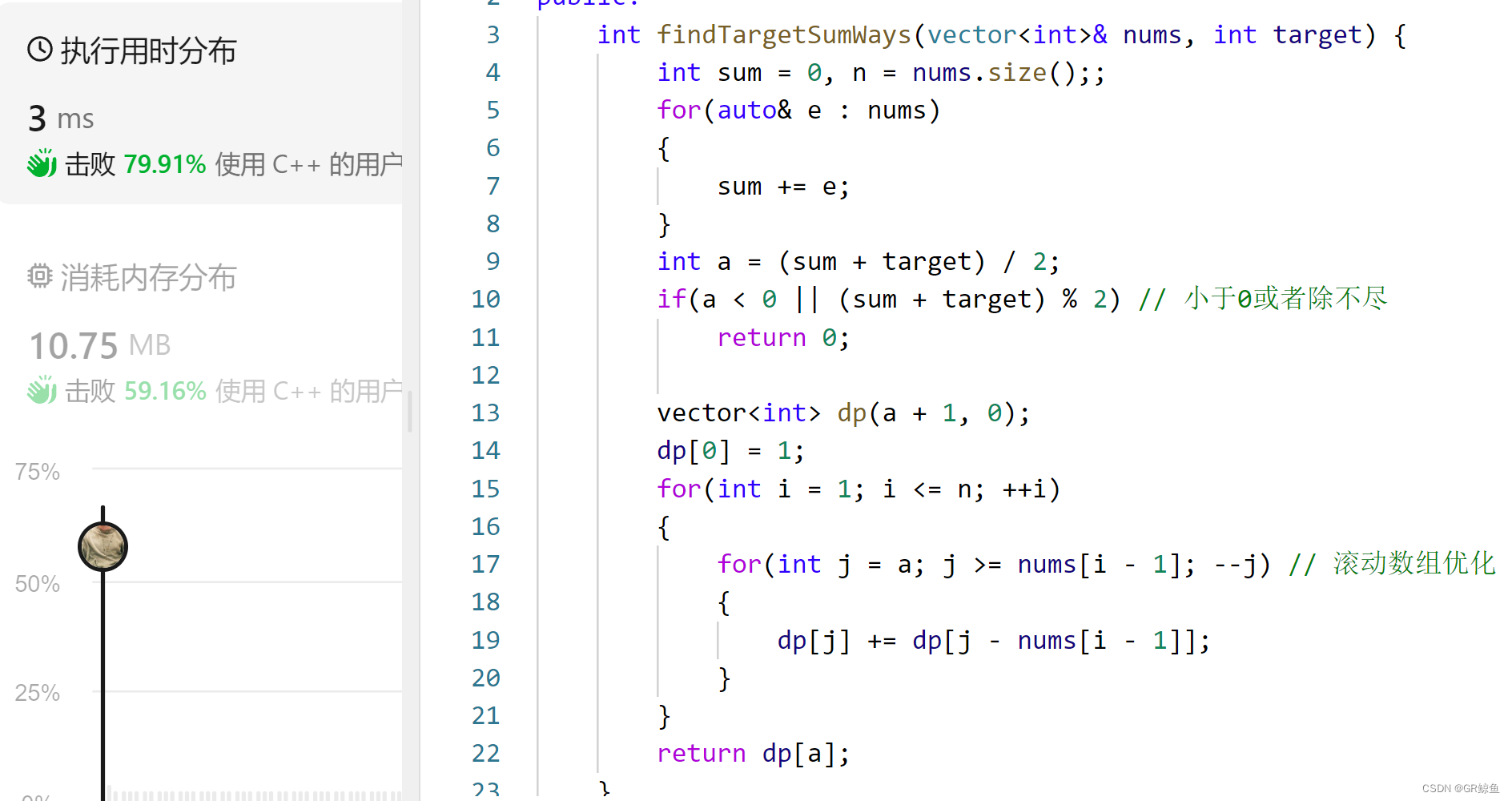Click the 59.16% memory percentile text
Viewport: 1512px width, 801px height.
(165, 391)
